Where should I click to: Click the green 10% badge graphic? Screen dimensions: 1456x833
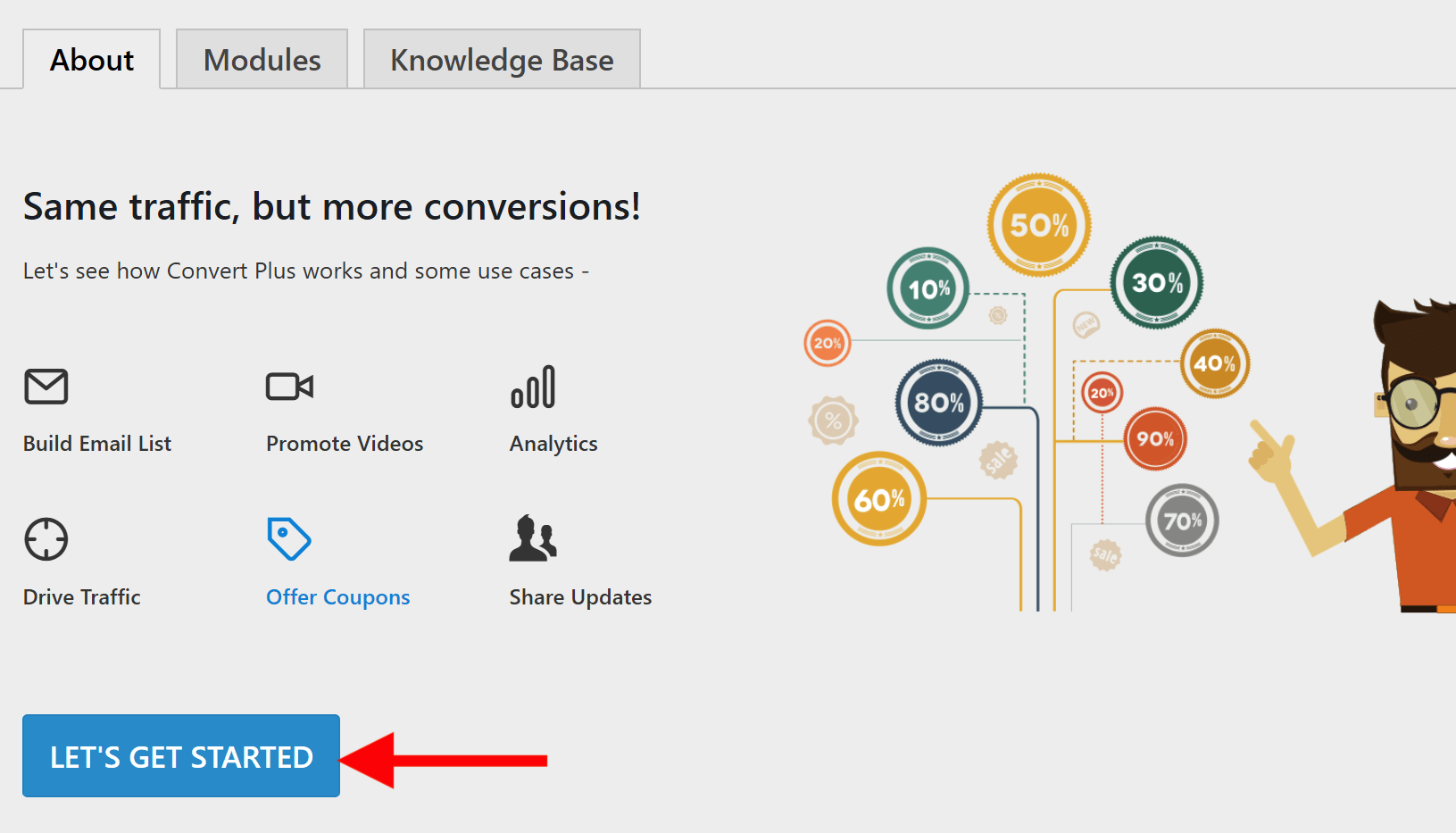coord(928,287)
